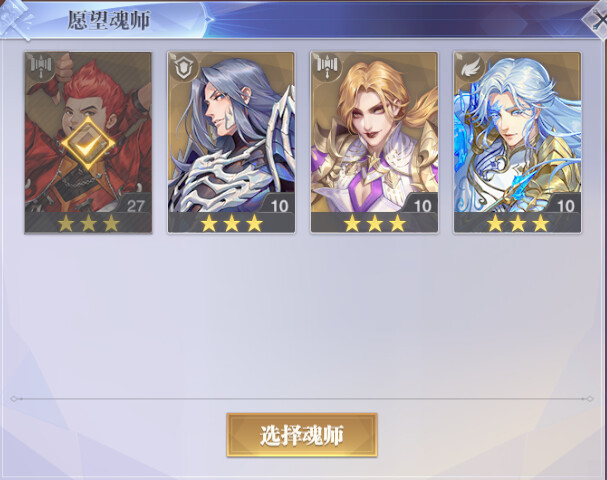The width and height of the screenshot is (607, 480).
Task: Click level 10 badge on silver-haired card
Action: pos(279,204)
